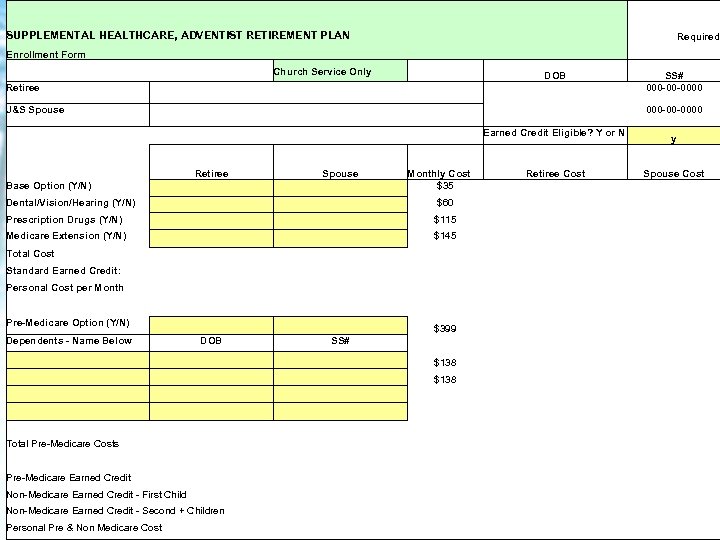Select the $60 monthly cost value
720x540 pixels.
click(x=444, y=202)
